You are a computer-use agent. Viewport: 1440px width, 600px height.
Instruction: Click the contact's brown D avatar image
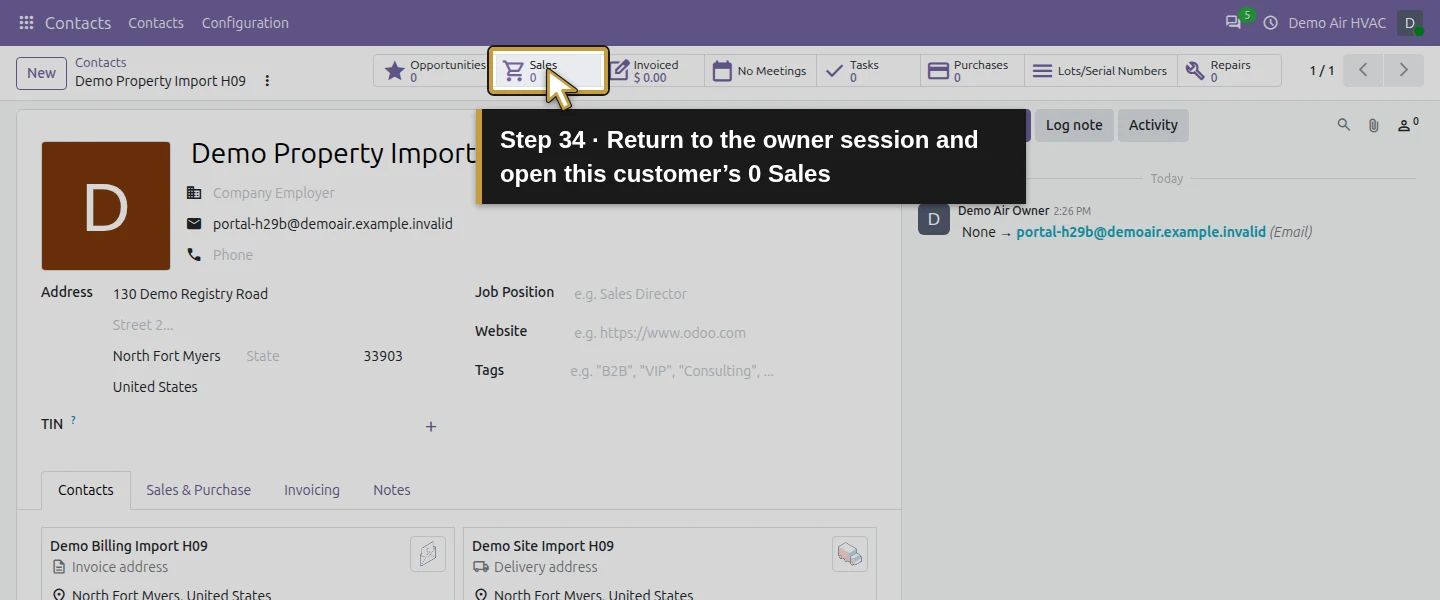106,206
